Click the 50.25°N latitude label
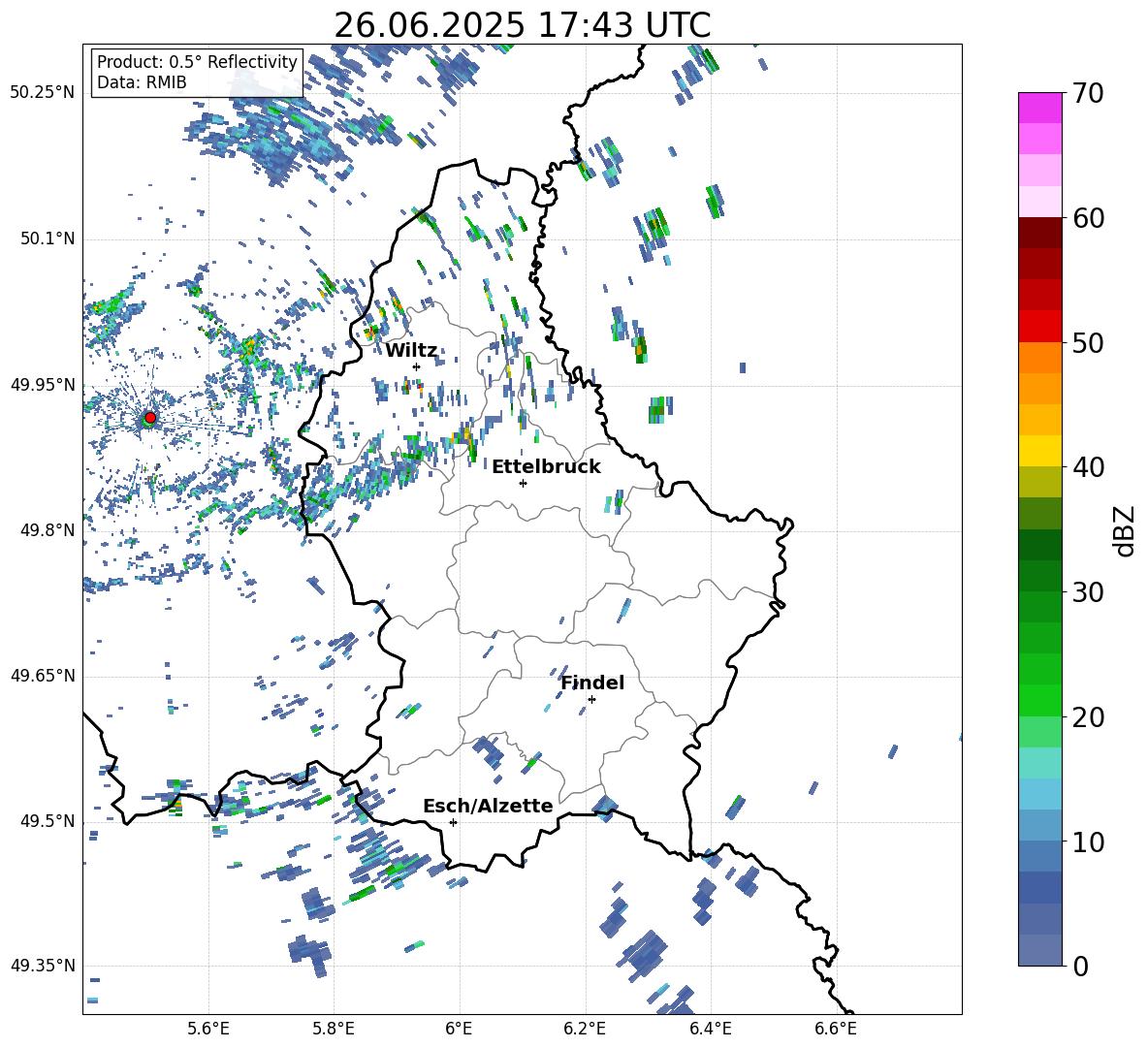The width and height of the screenshot is (1148, 1048). point(43,93)
